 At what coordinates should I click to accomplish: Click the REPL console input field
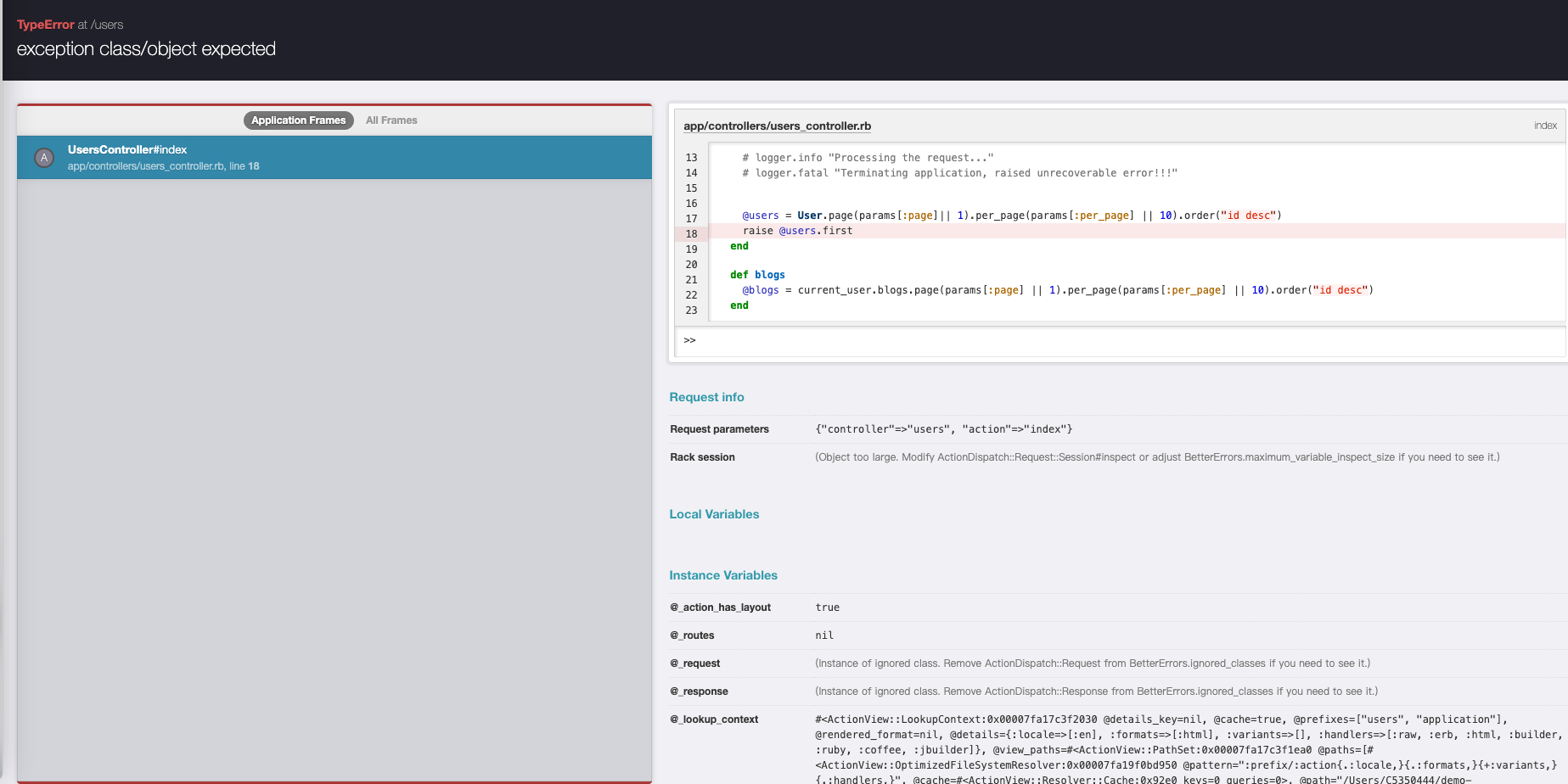coord(1121,340)
